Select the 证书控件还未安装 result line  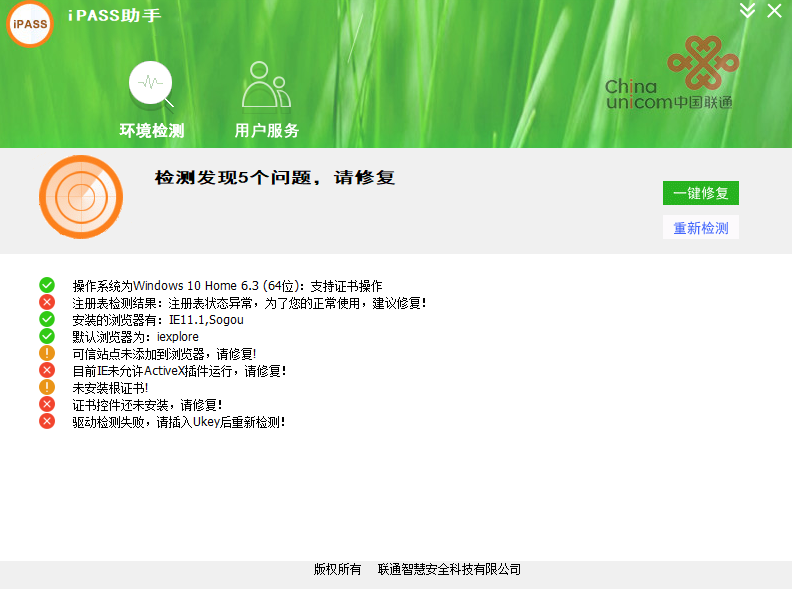(x=147, y=405)
